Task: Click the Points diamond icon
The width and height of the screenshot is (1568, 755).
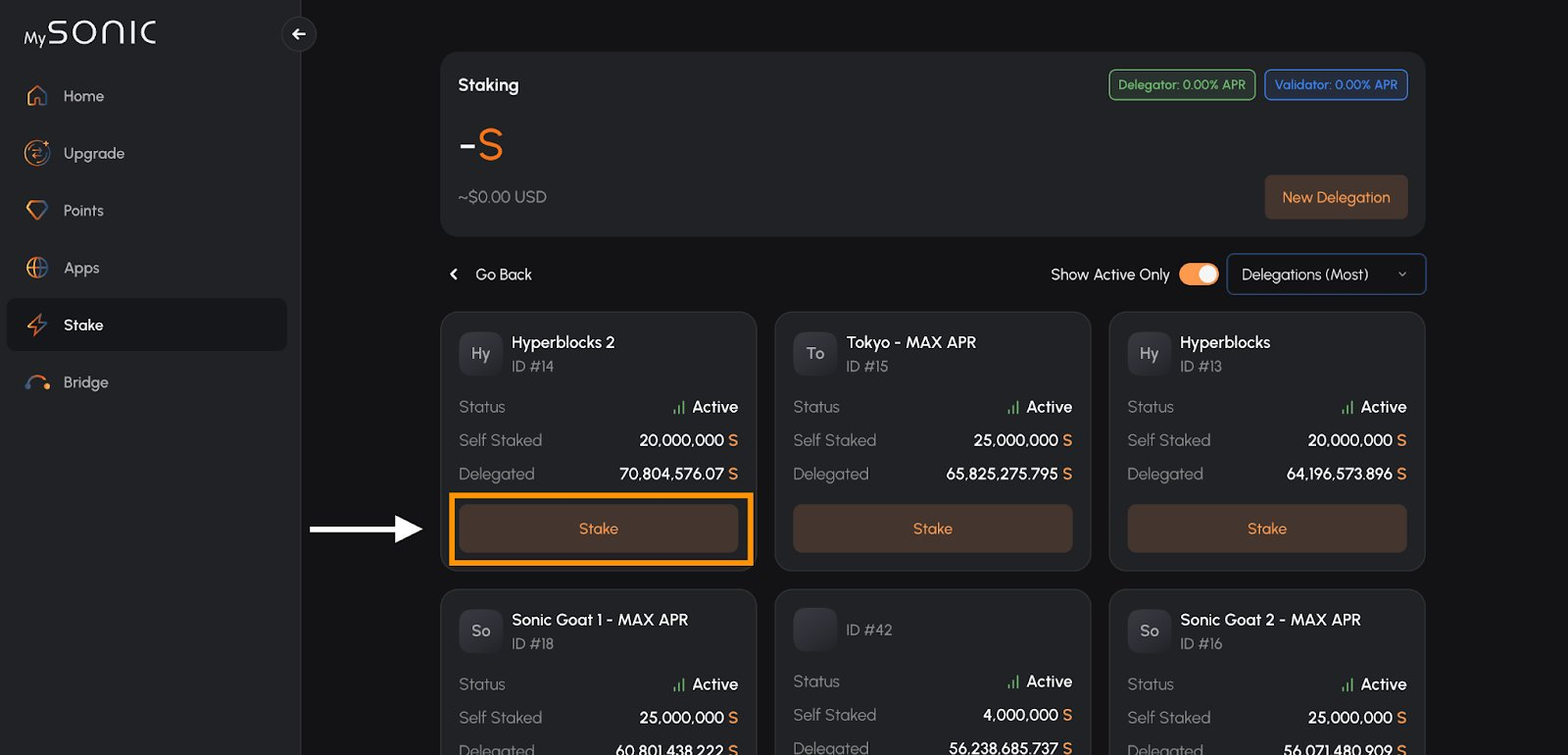Action: coord(37,210)
